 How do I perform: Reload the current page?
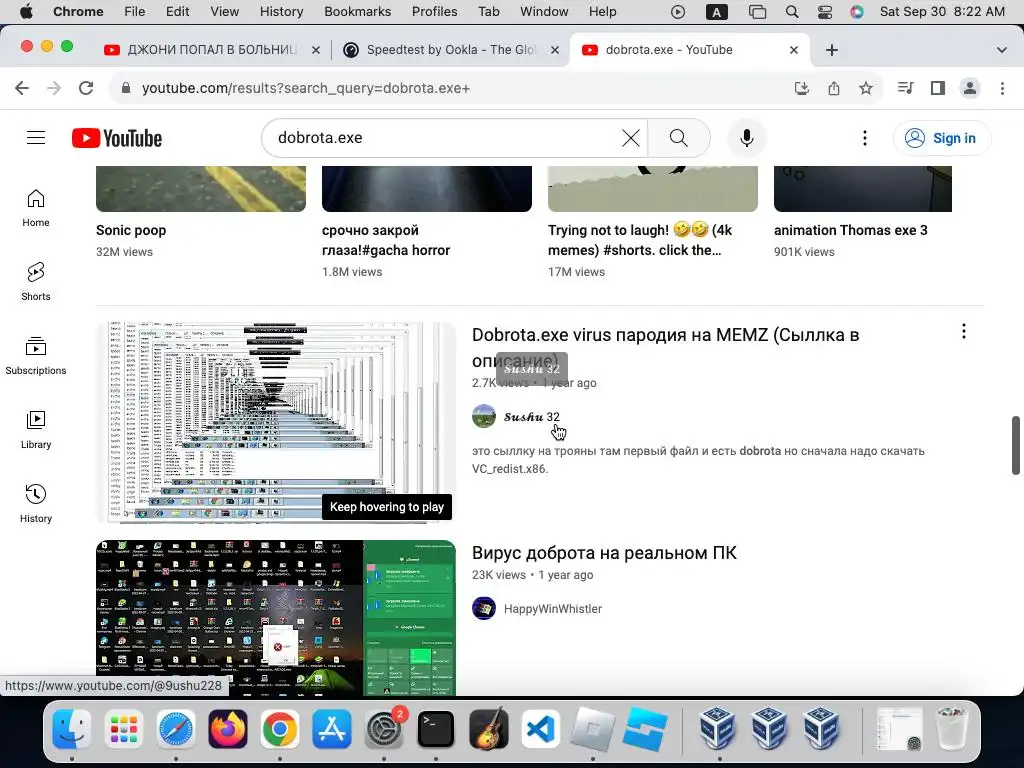(x=86, y=88)
